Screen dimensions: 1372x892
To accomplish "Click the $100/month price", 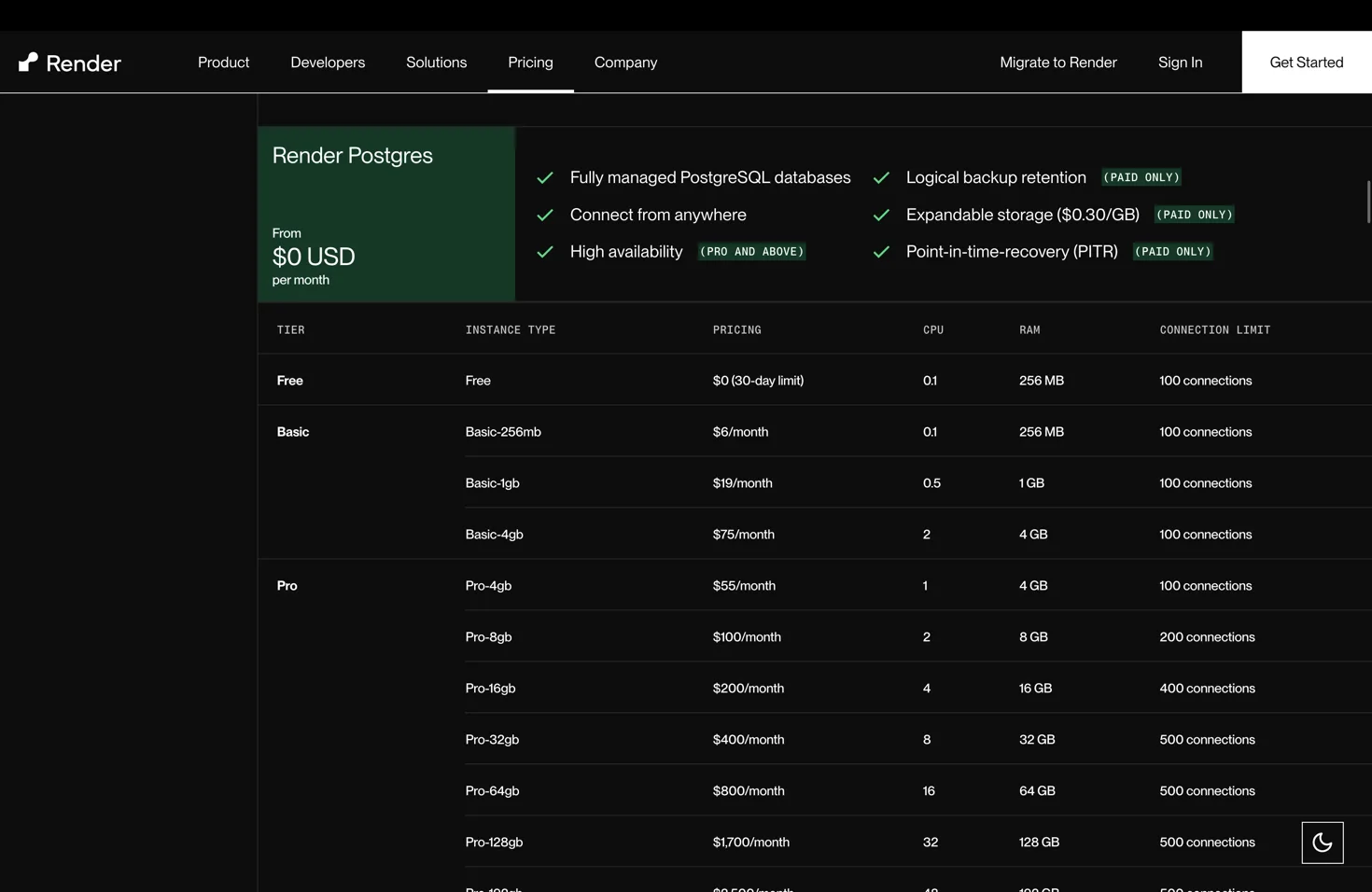I will (747, 637).
